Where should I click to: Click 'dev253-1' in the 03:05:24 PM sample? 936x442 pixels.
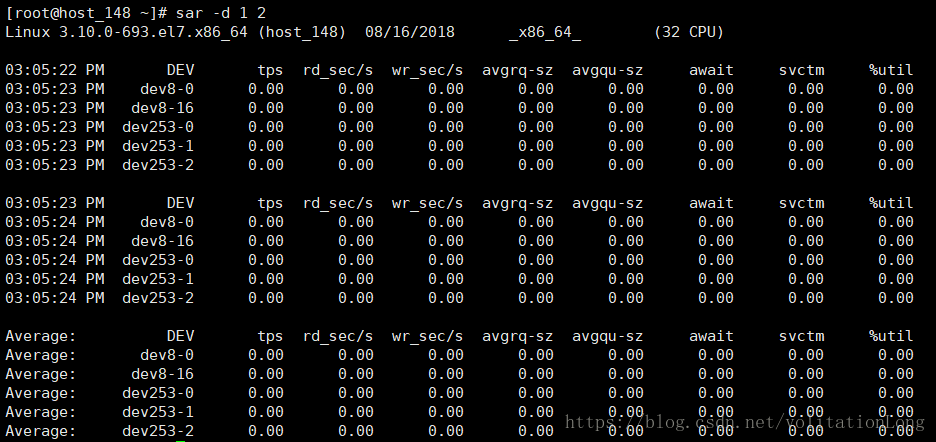pyautogui.click(x=158, y=279)
